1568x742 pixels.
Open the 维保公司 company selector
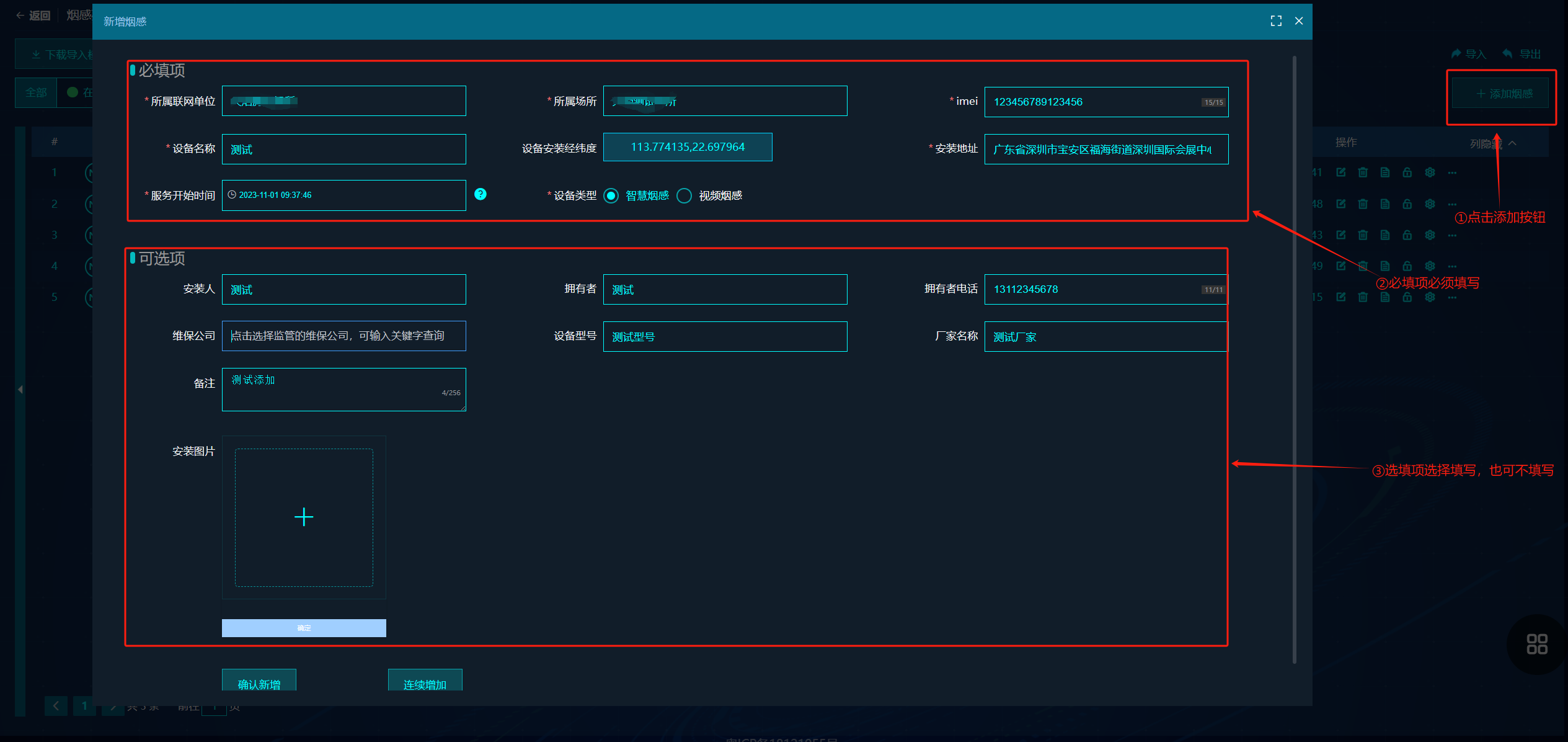coord(344,336)
